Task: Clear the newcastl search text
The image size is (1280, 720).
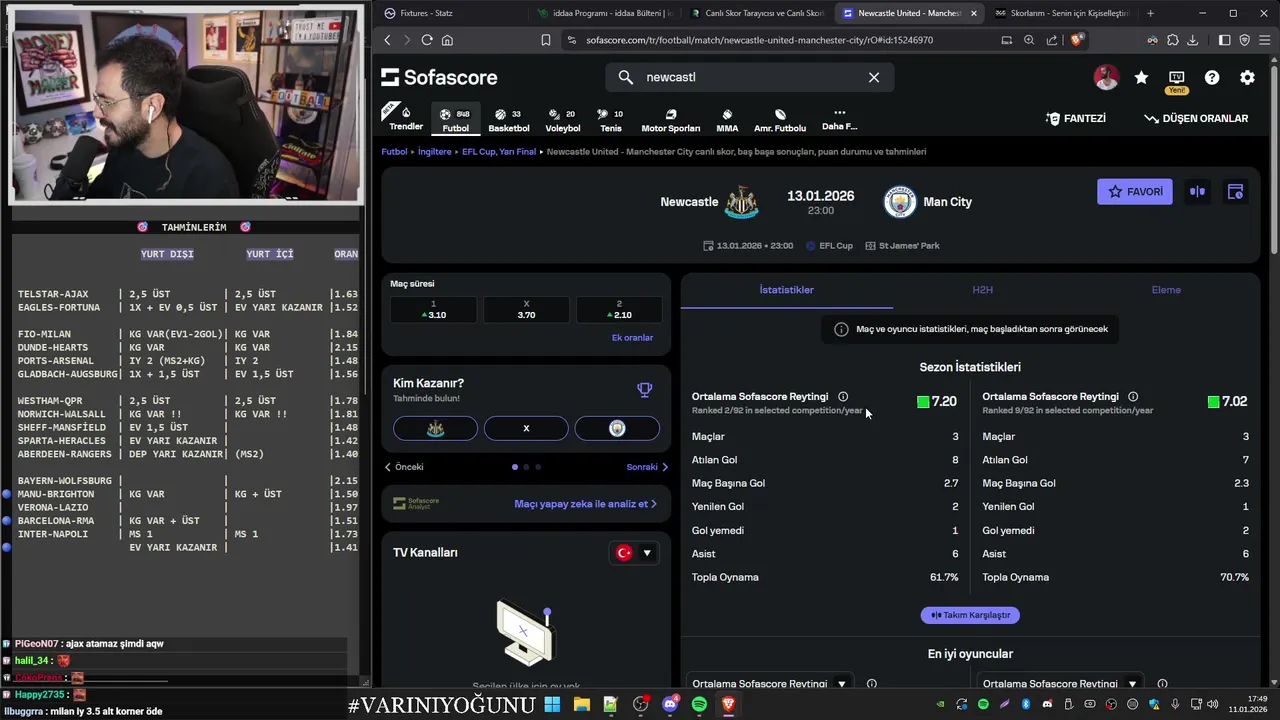Action: coord(874,77)
